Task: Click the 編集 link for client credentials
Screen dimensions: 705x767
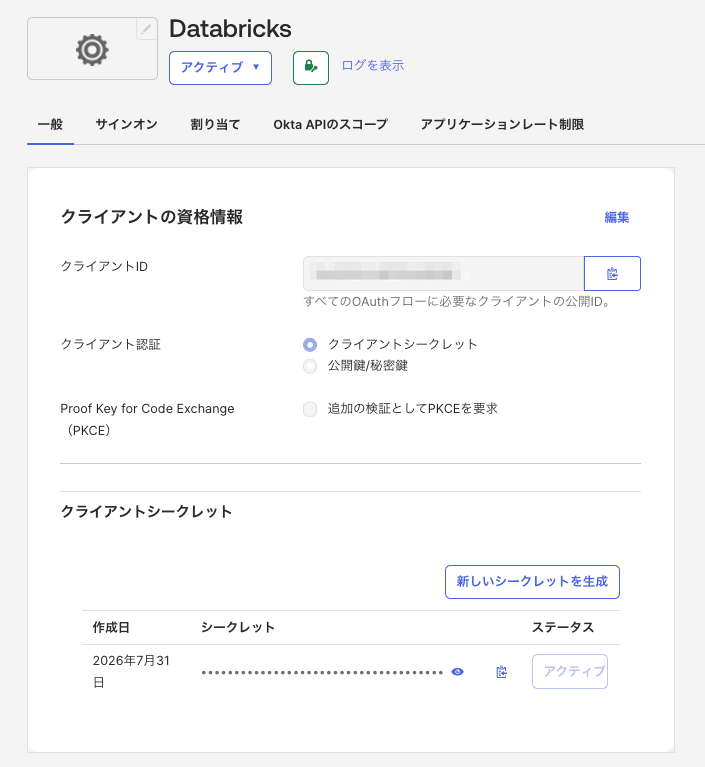Action: (616, 217)
